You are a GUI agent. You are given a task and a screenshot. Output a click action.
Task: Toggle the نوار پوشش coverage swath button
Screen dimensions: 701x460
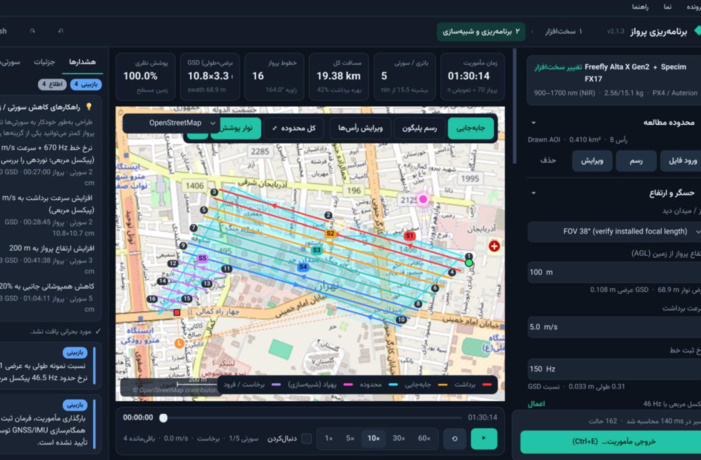click(236, 128)
